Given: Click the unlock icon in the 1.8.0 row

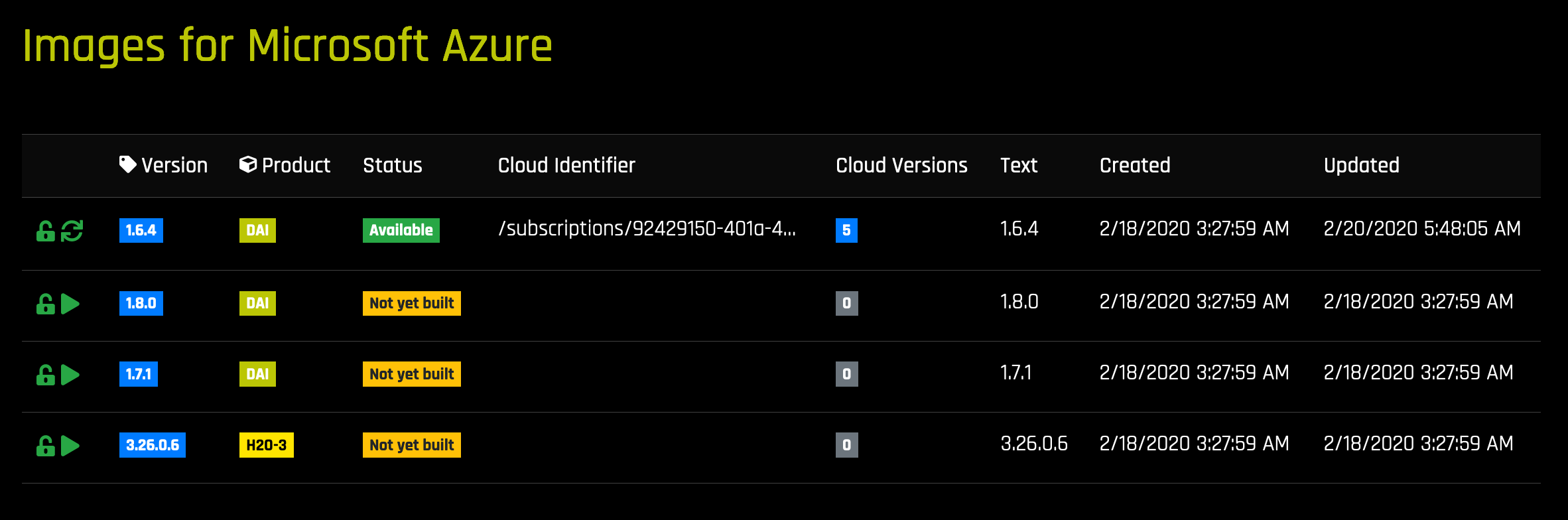Looking at the screenshot, I should 45,304.
